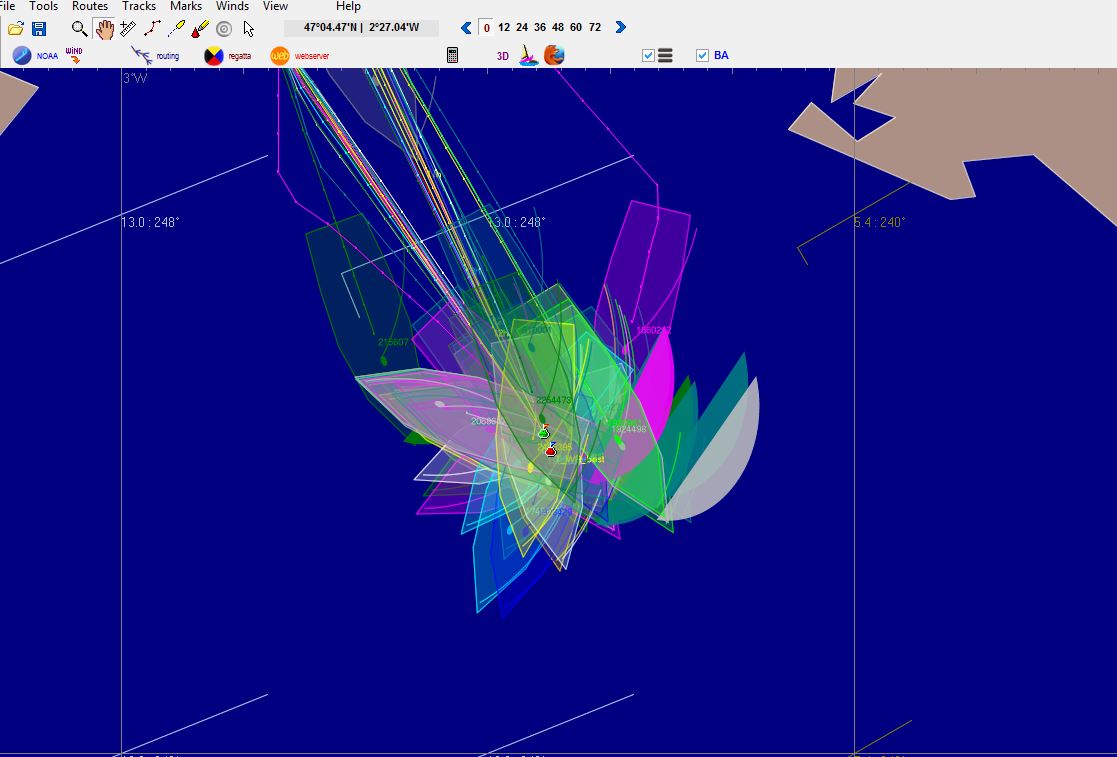Screen dimensions: 1117x757
Task: Open the regatta panel
Action: coord(228,56)
